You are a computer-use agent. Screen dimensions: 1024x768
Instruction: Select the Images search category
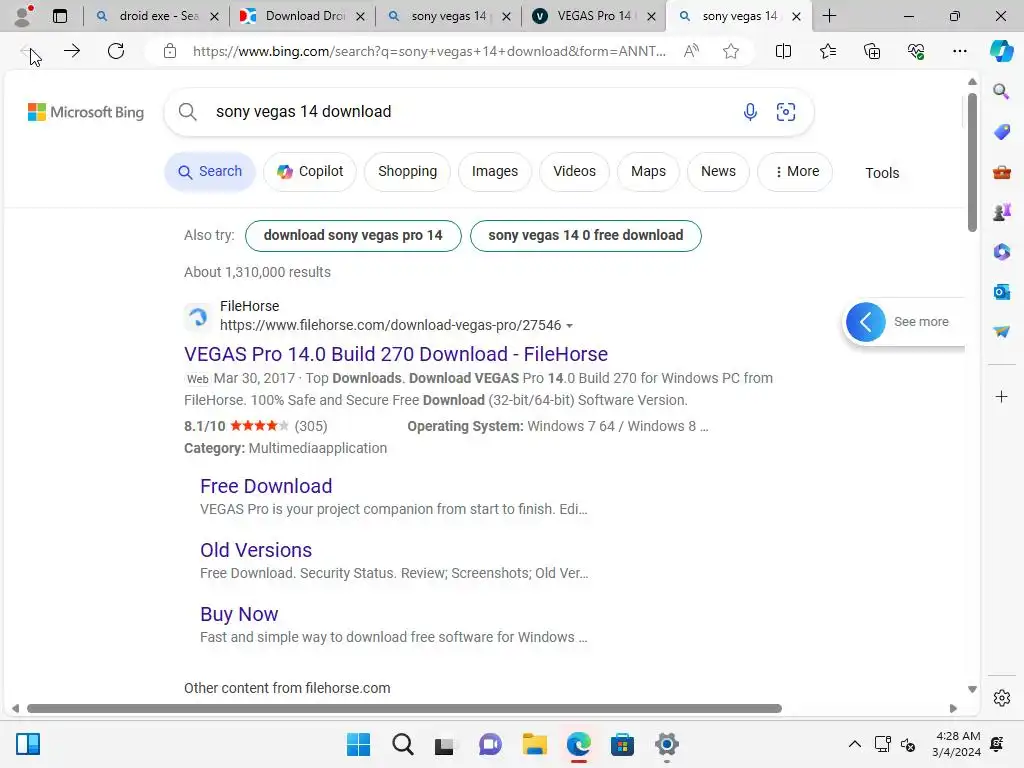[495, 172]
